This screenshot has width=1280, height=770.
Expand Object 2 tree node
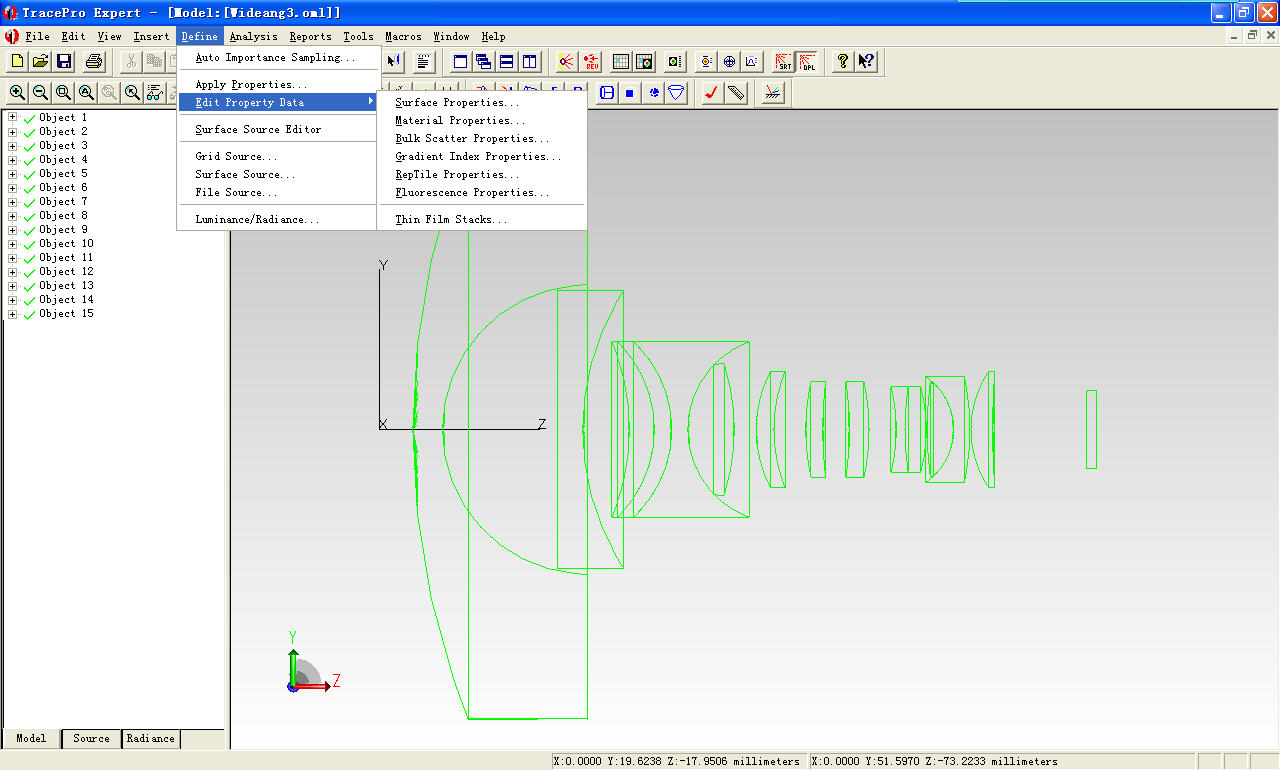point(13,132)
